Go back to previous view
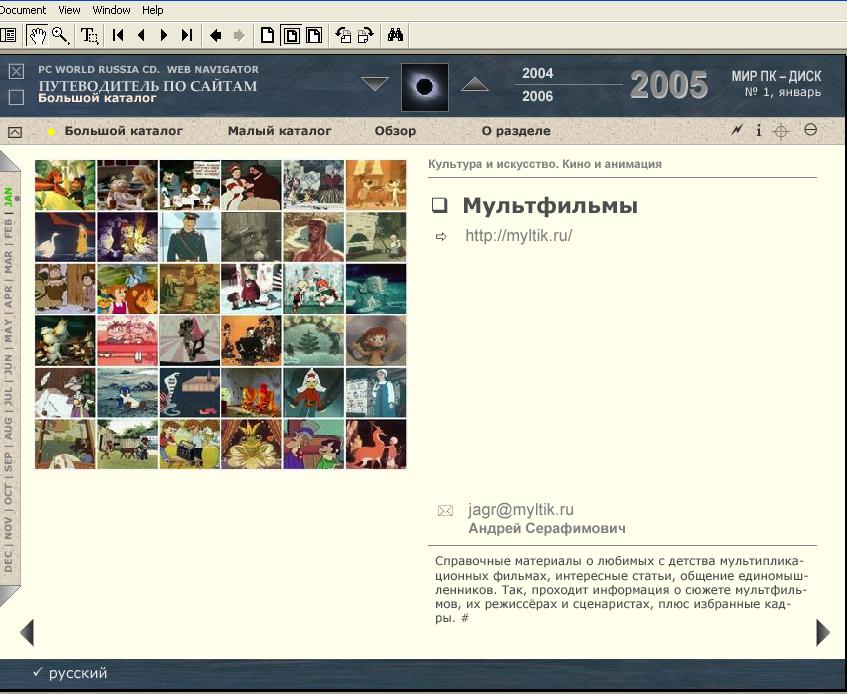Screen dimensions: 847x694 point(216,36)
